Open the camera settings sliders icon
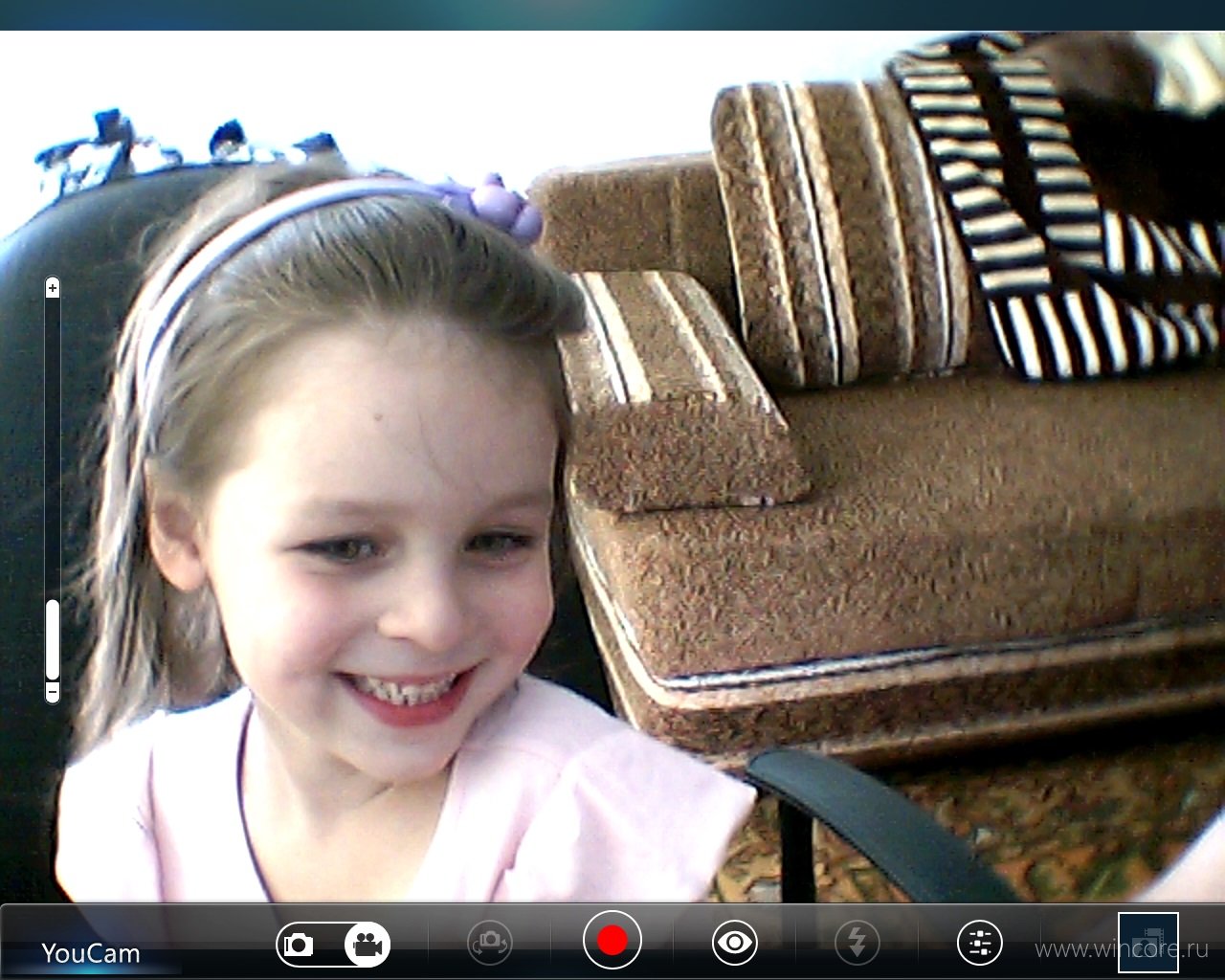The image size is (1225, 980). pos(979,943)
